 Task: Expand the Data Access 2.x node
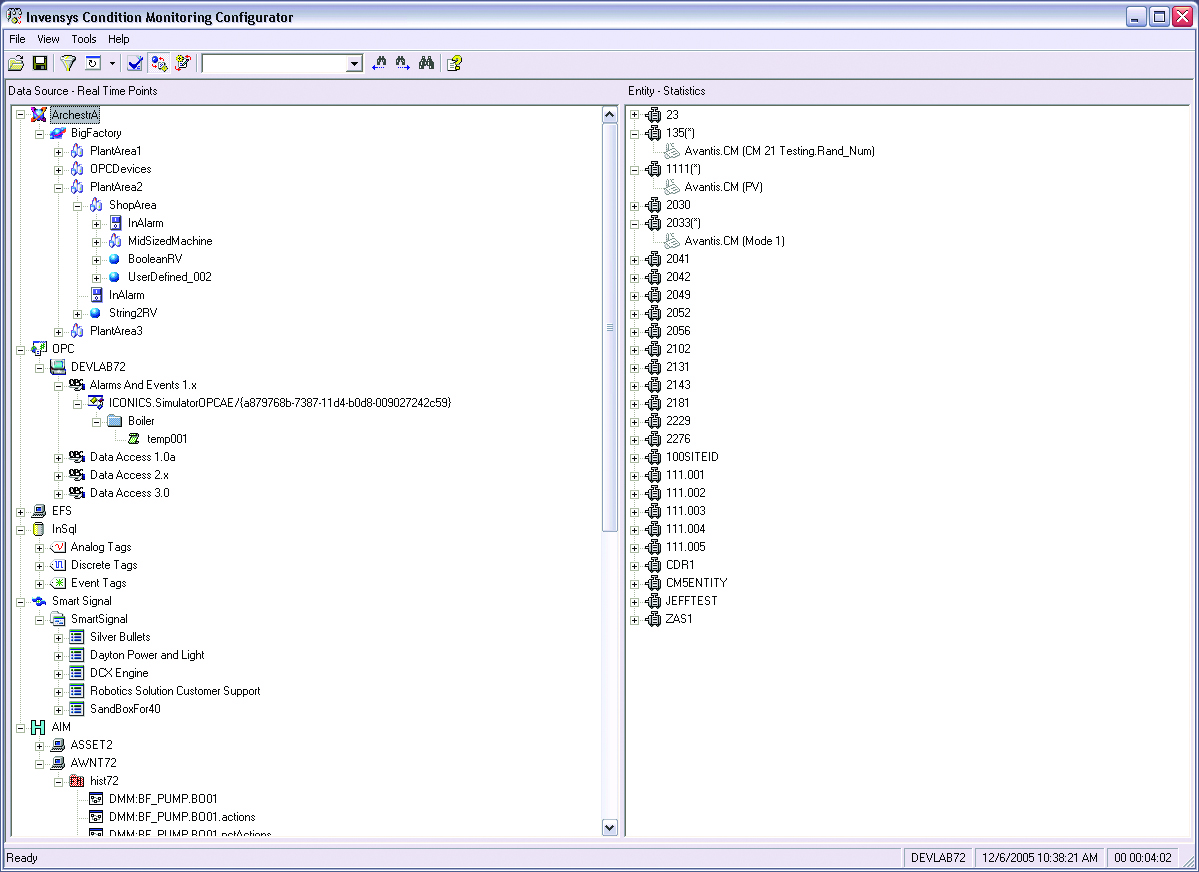(x=58, y=476)
